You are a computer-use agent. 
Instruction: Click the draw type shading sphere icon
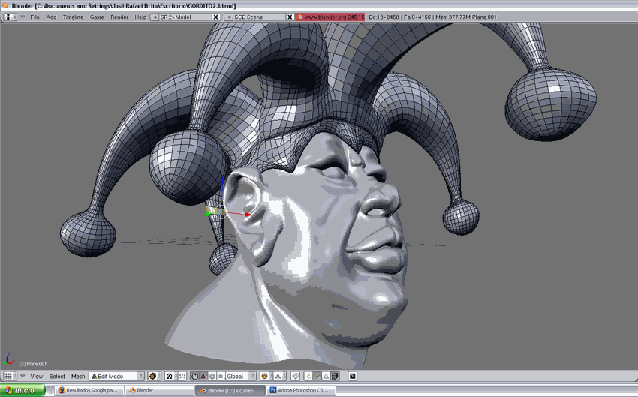[x=153, y=376]
